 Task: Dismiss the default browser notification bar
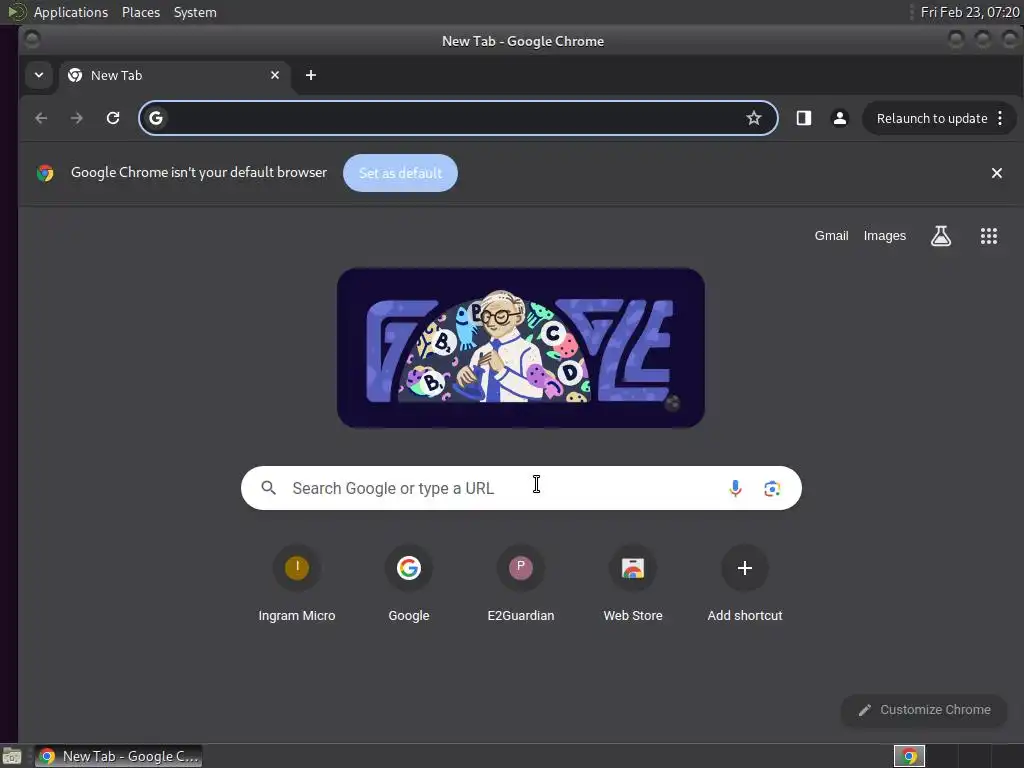[997, 173]
